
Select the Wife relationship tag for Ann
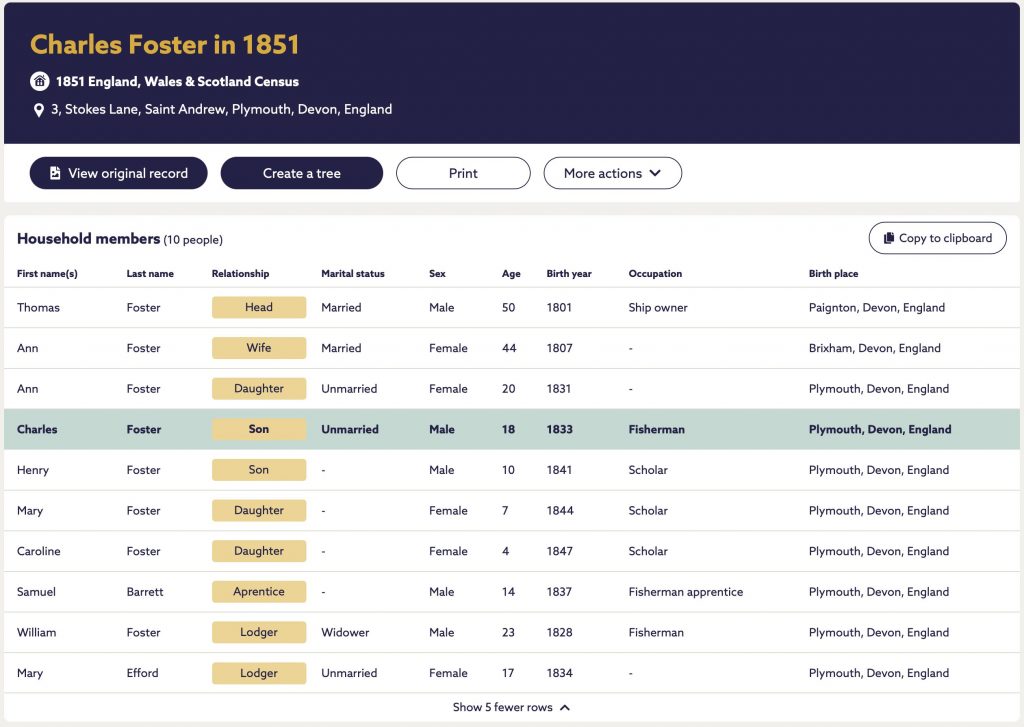(x=259, y=347)
